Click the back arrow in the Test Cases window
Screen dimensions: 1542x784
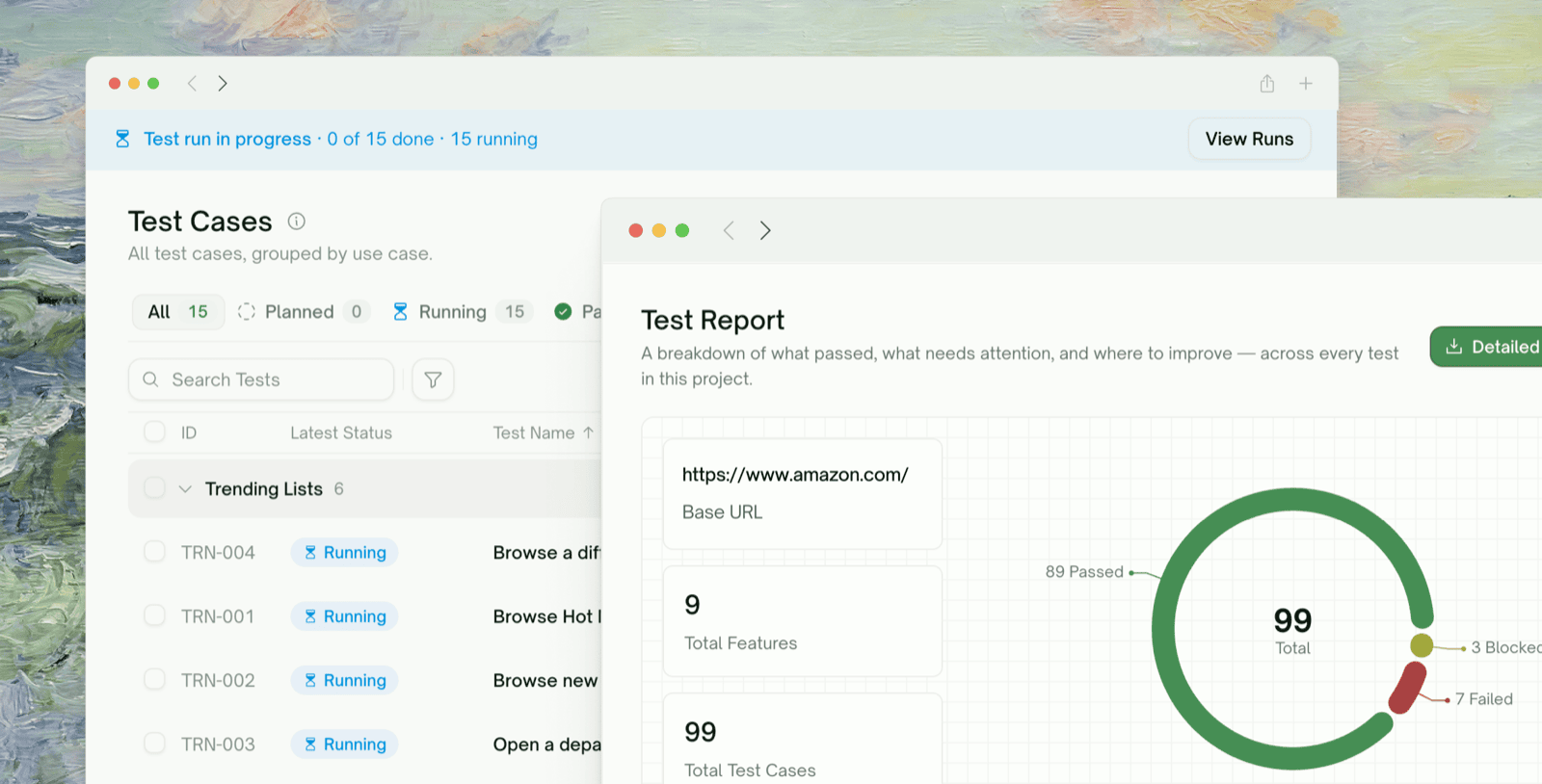(192, 84)
